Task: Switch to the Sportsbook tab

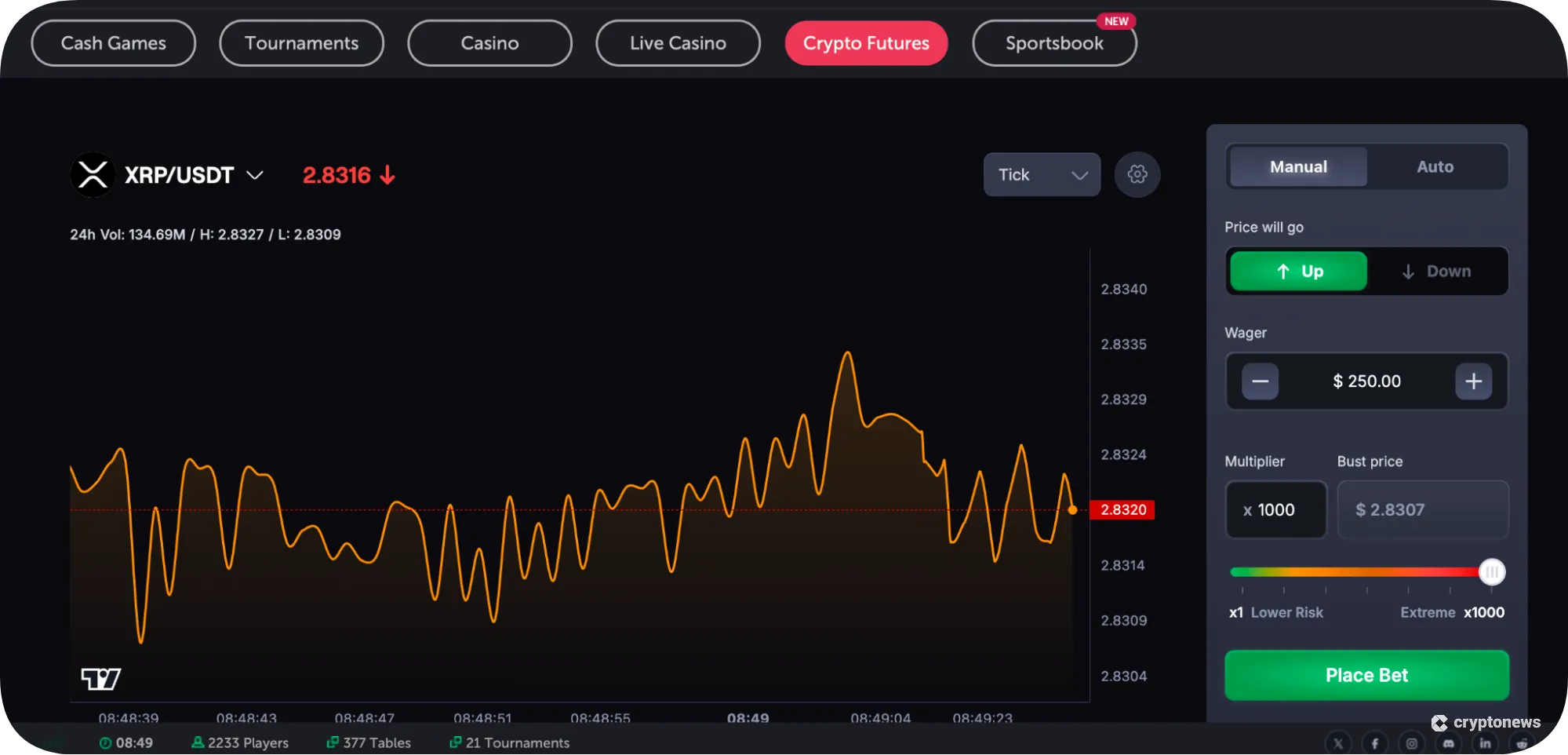Action: [x=1054, y=43]
